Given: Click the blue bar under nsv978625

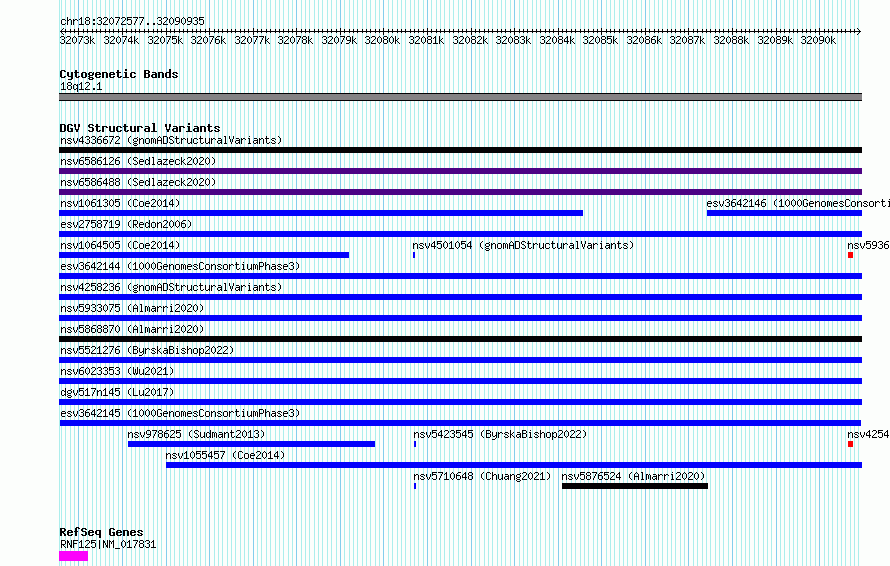Looking at the screenshot, I should point(251,444).
